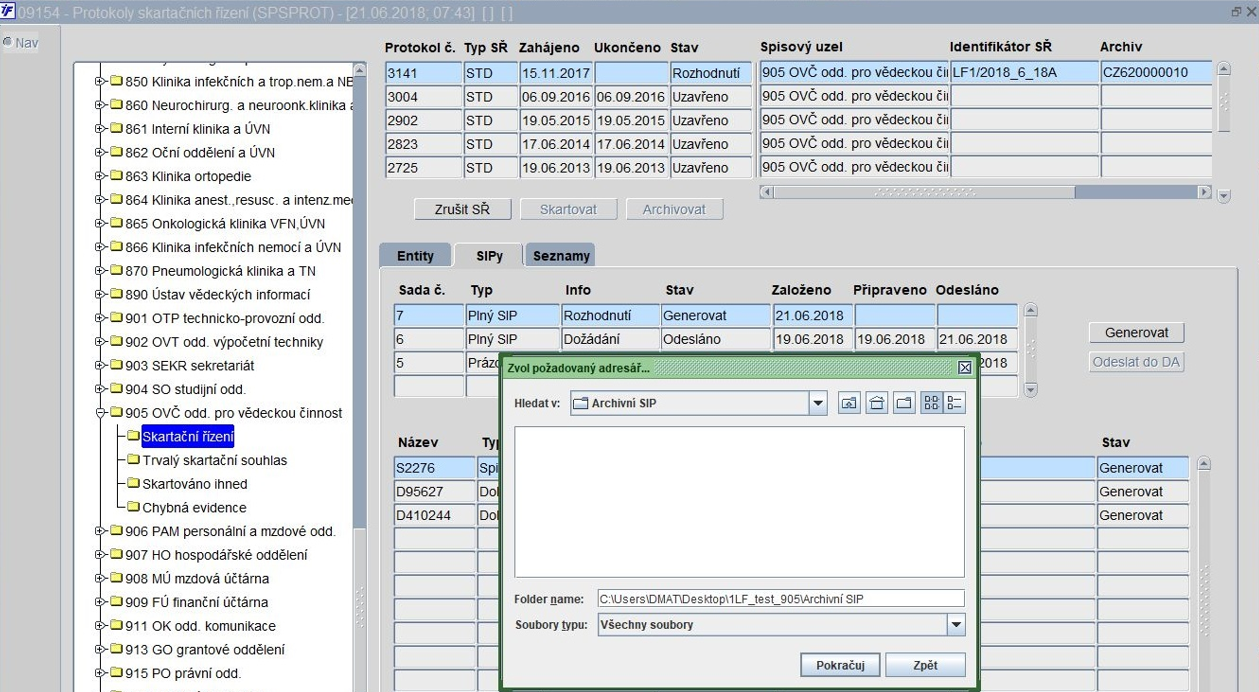
Task: Click the Folder name path field
Action: (780, 599)
